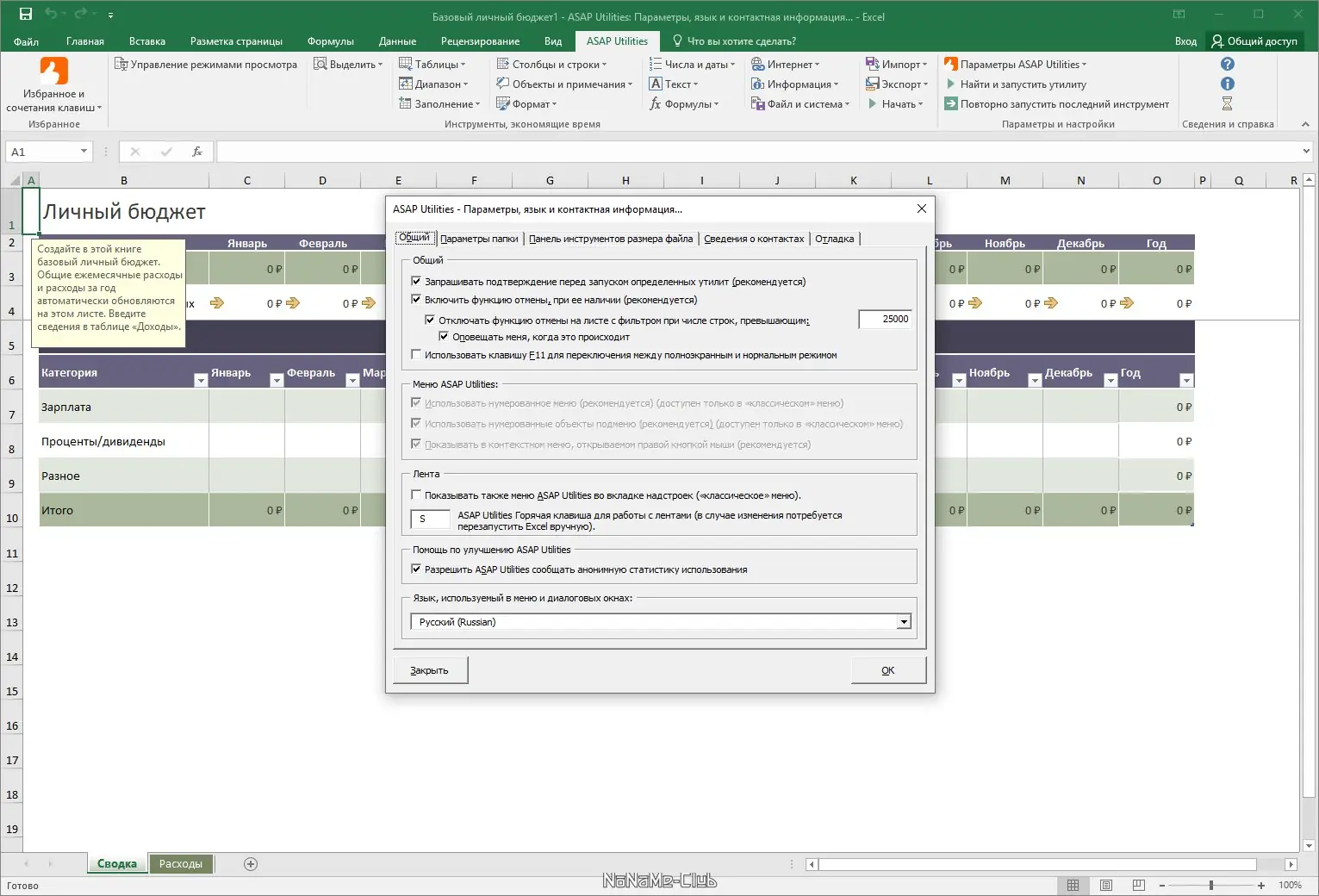This screenshot has height=896, width=1319.
Task: Switch to 'Параметры папки' dialog tab
Action: click(x=479, y=239)
